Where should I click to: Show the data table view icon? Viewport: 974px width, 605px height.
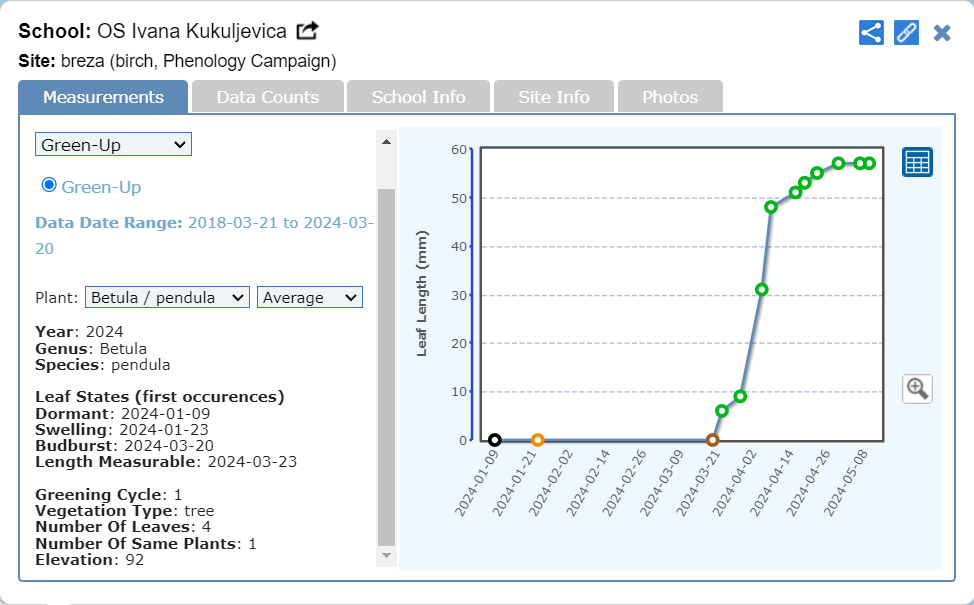(x=917, y=162)
